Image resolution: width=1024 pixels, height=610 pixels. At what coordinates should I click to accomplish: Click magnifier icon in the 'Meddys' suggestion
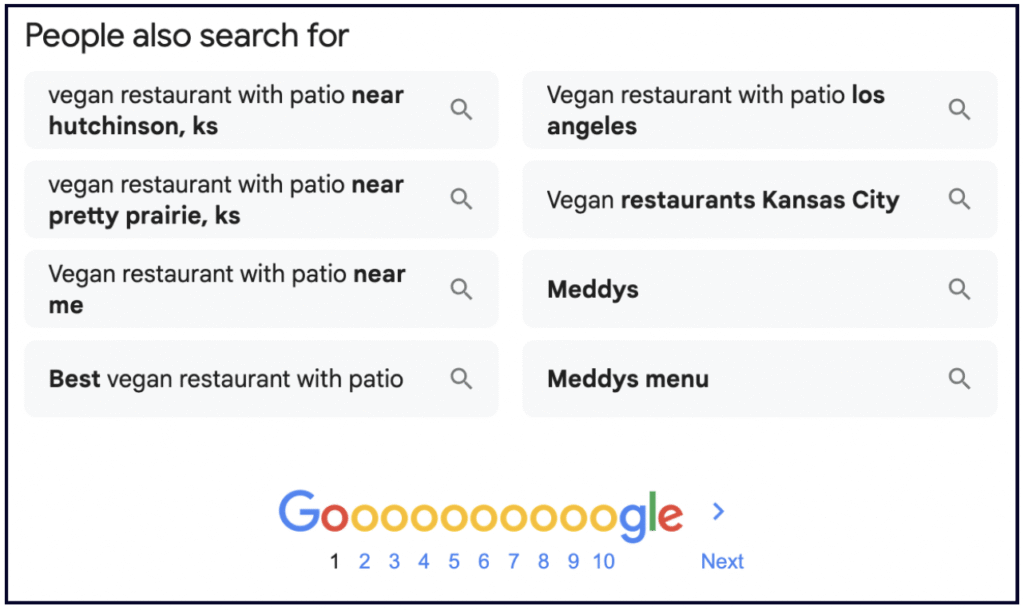[959, 290]
